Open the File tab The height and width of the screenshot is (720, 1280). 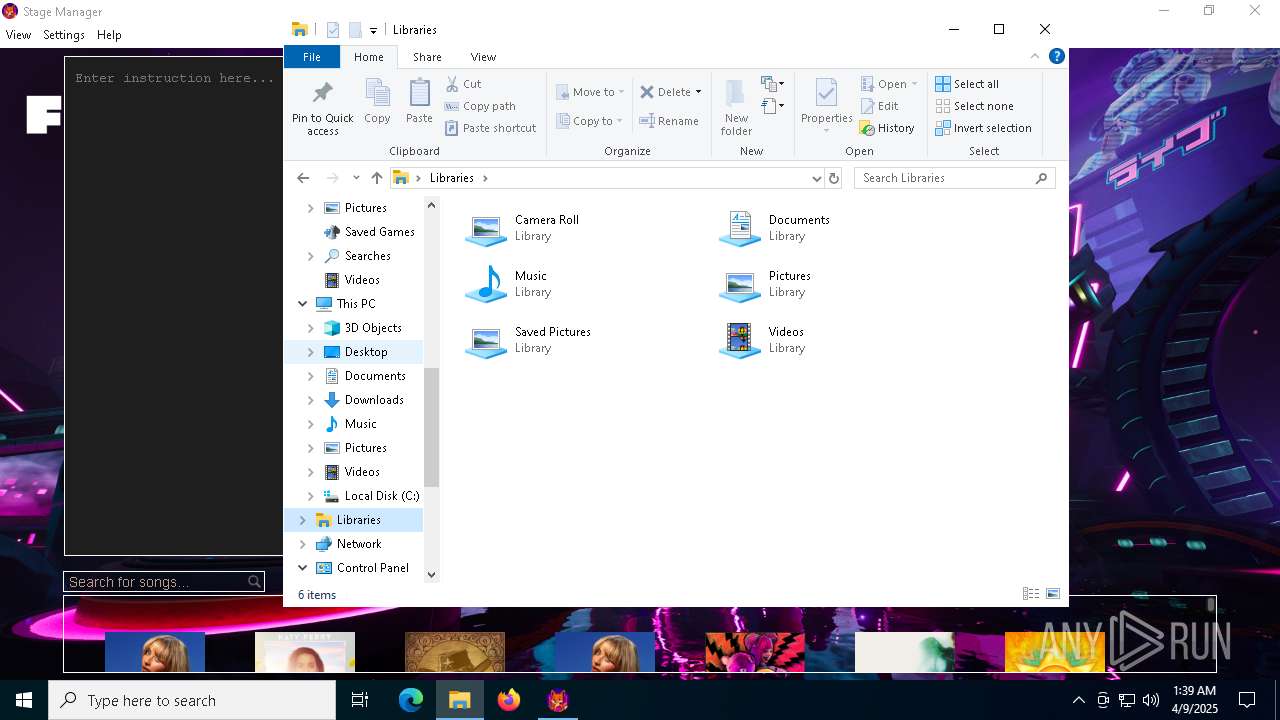tap(312, 57)
